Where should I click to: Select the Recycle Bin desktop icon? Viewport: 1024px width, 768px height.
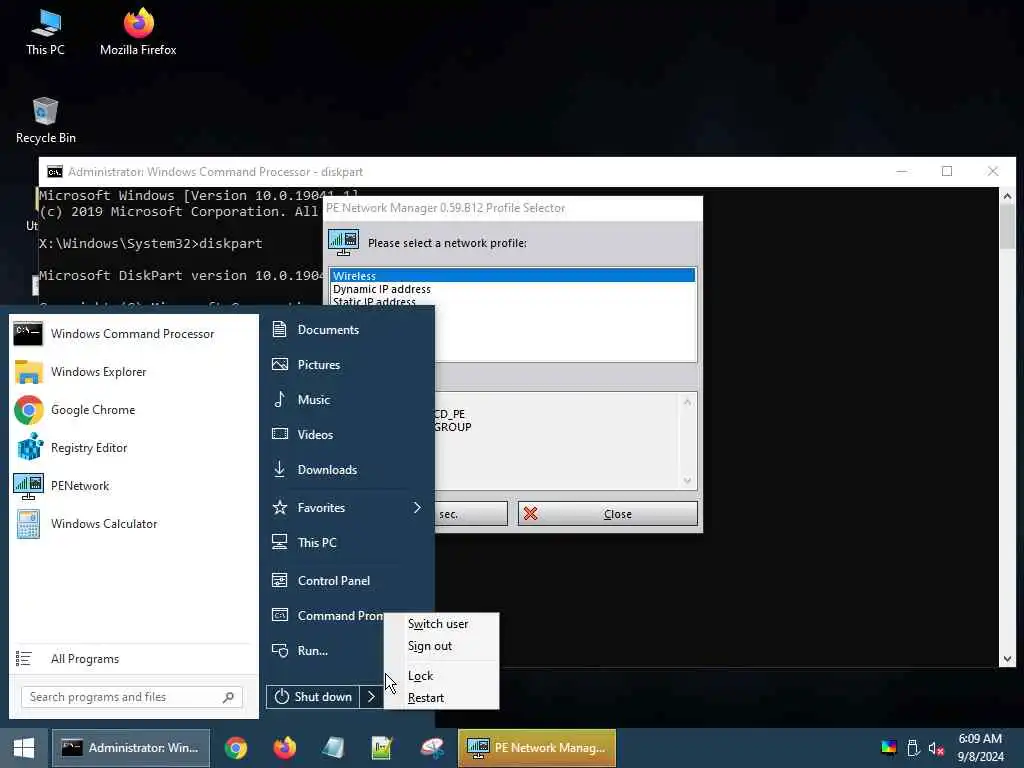tap(46, 121)
